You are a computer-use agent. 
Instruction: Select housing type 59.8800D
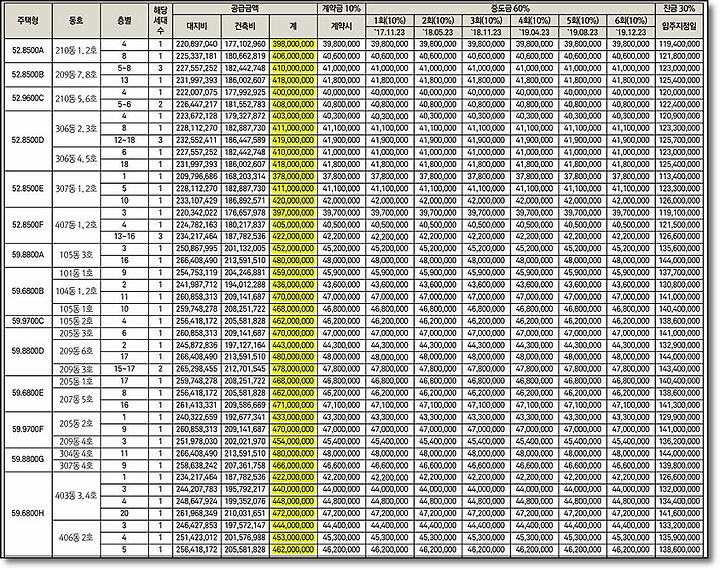click(x=28, y=351)
